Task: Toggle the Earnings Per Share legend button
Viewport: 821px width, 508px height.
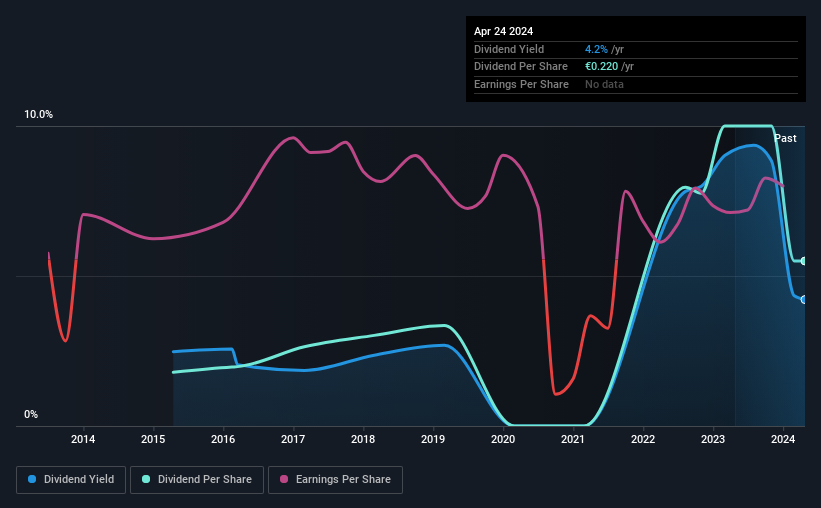Action: 335,480
